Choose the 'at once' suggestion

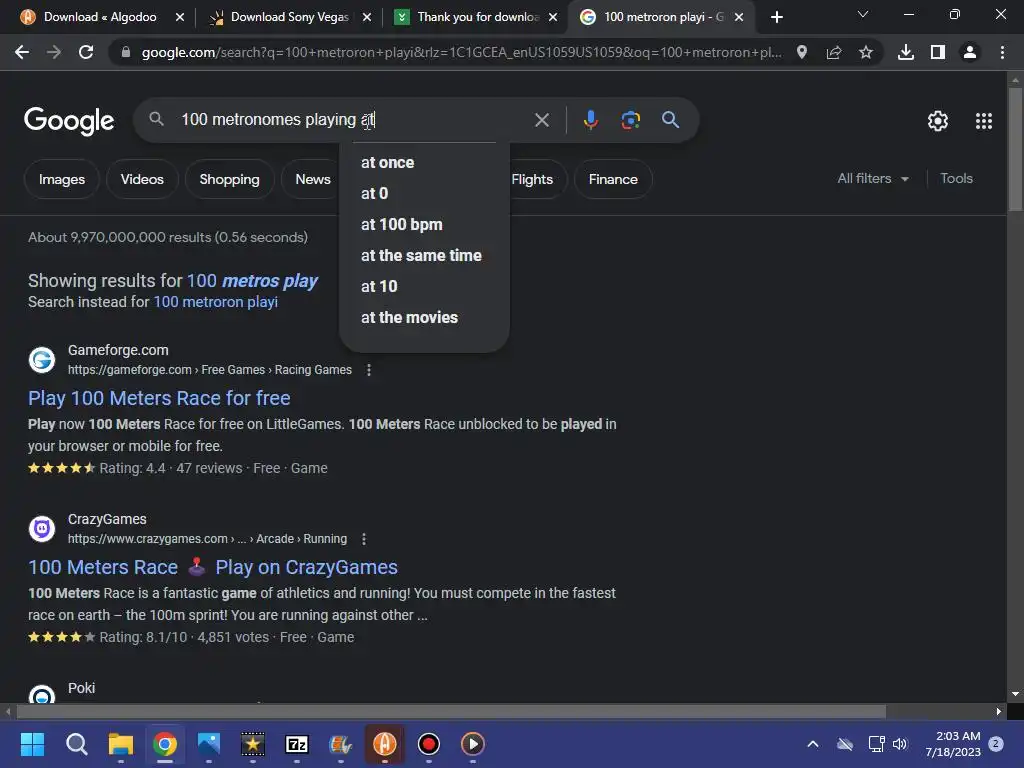point(424,163)
